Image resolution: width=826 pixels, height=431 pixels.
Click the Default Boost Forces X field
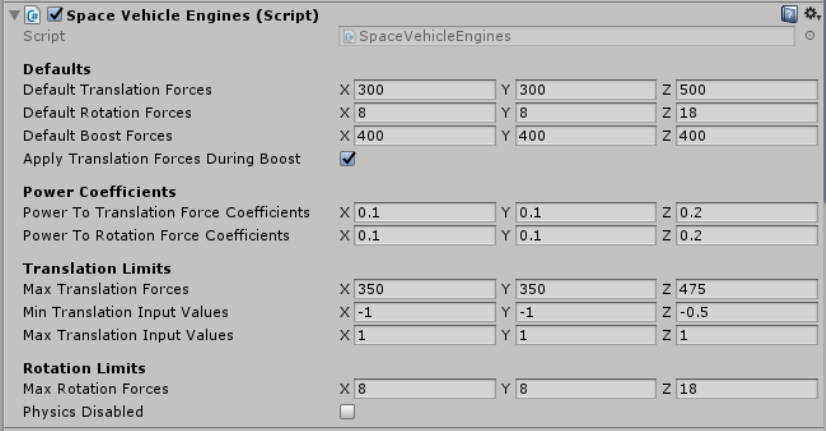[x=425, y=135]
